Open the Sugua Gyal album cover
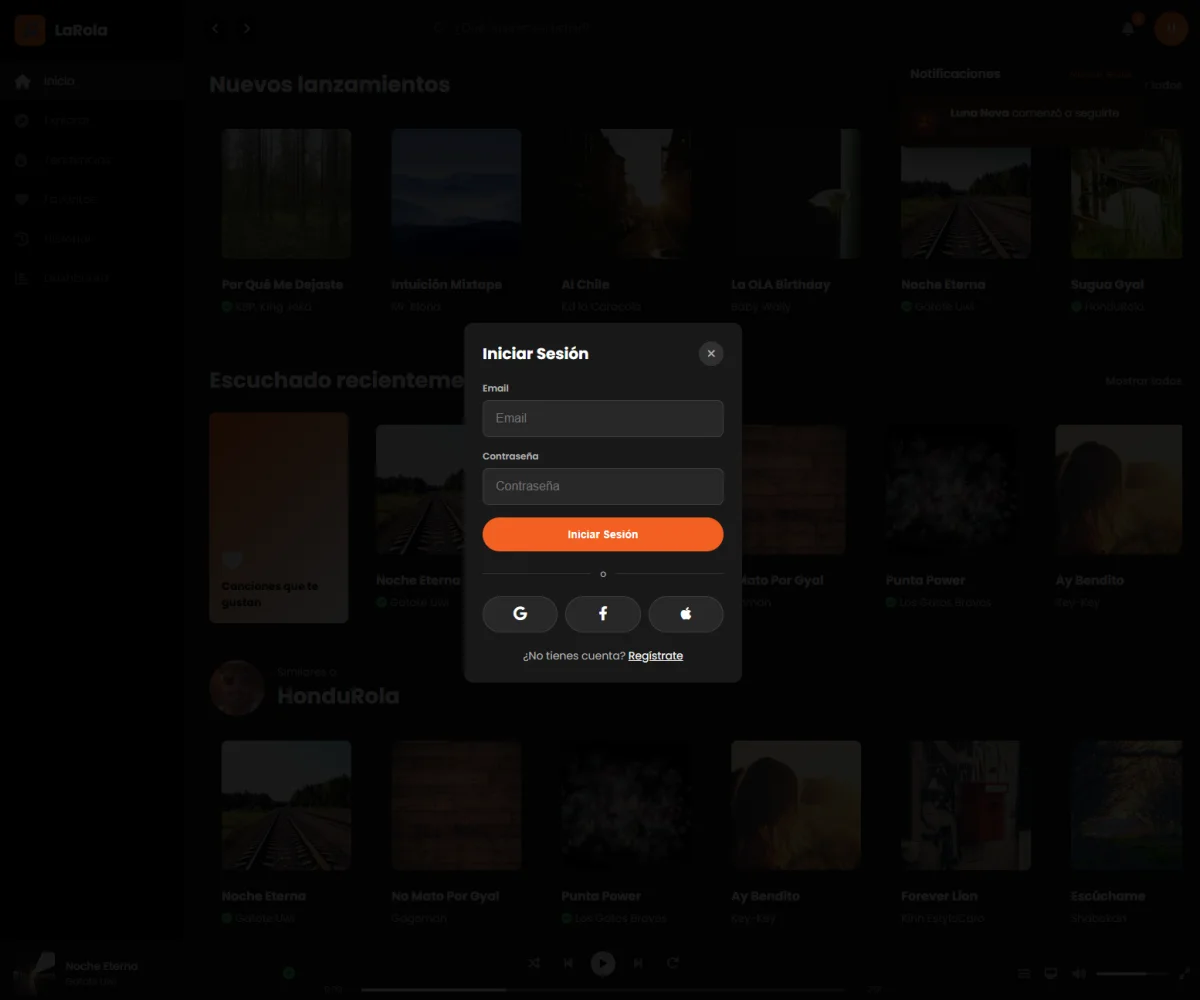Screen dimensions: 1200x1000 pos(1127,194)
